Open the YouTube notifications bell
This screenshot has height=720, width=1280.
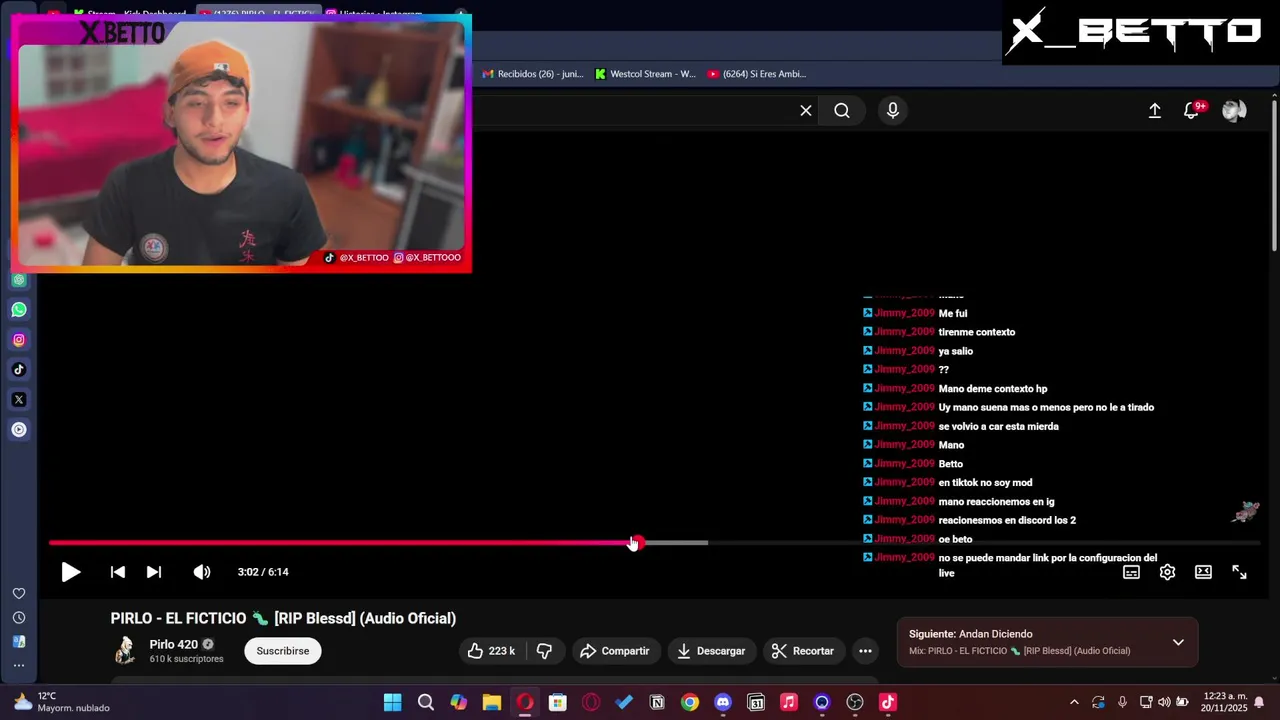1191,111
